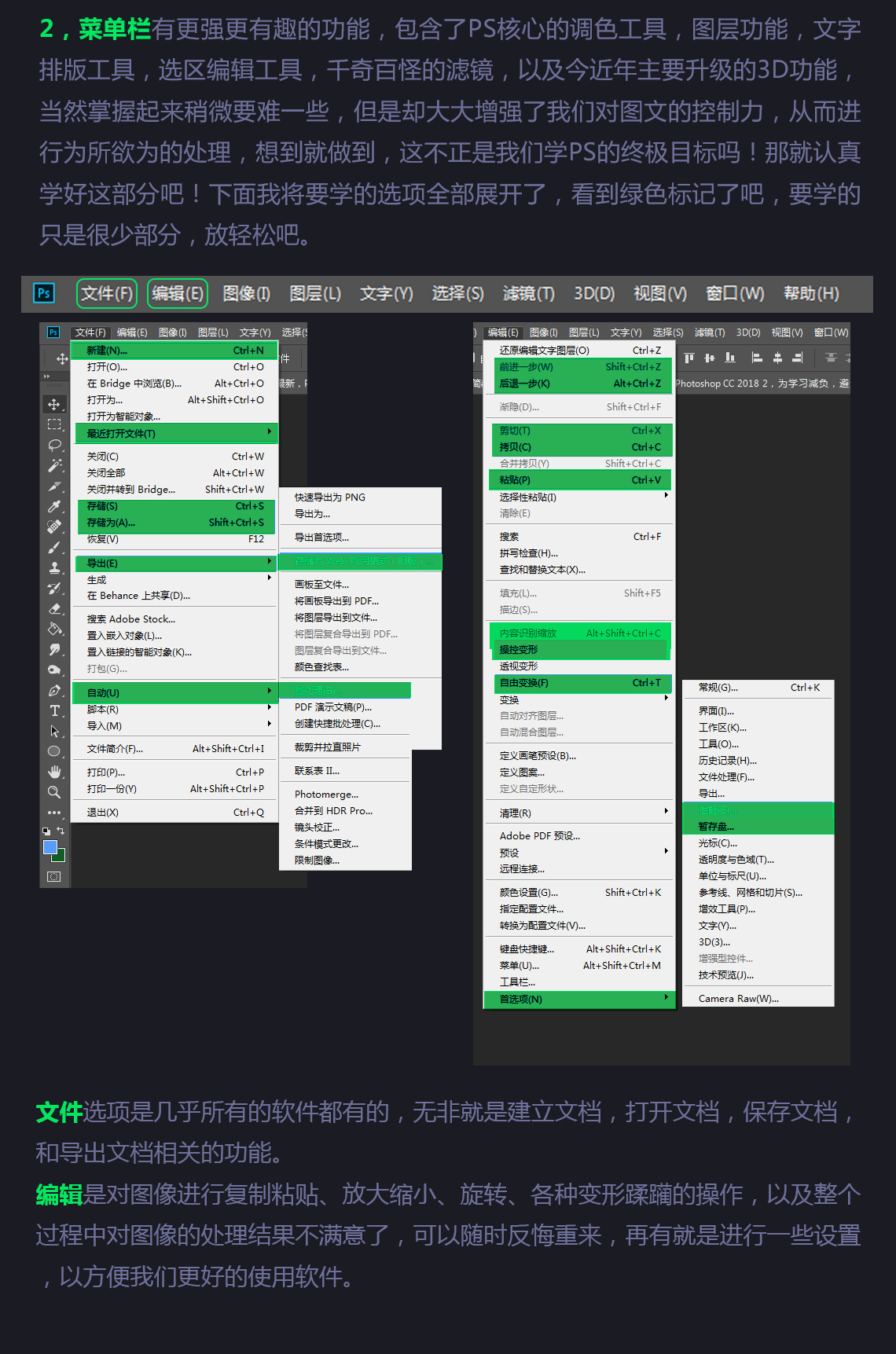Select the Type (T) tool
The width and height of the screenshot is (896, 1354).
[x=54, y=710]
